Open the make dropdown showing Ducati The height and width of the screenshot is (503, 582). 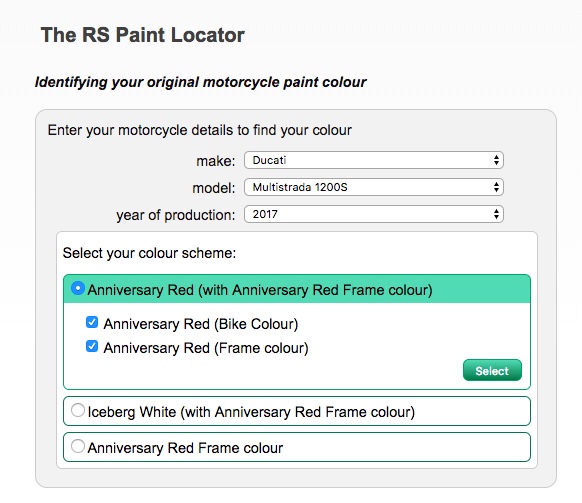pyautogui.click(x=373, y=160)
